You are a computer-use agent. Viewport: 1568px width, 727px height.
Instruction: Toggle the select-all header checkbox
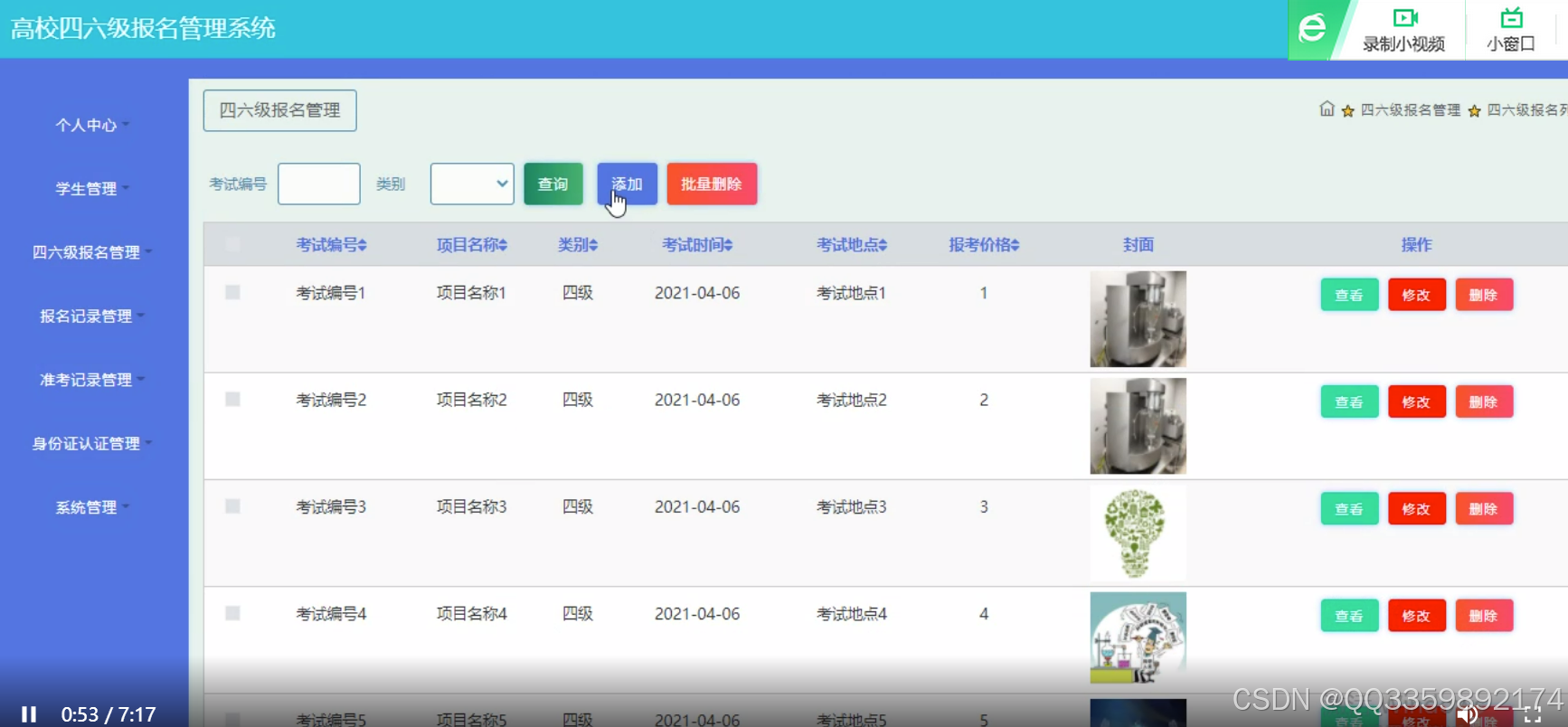232,244
